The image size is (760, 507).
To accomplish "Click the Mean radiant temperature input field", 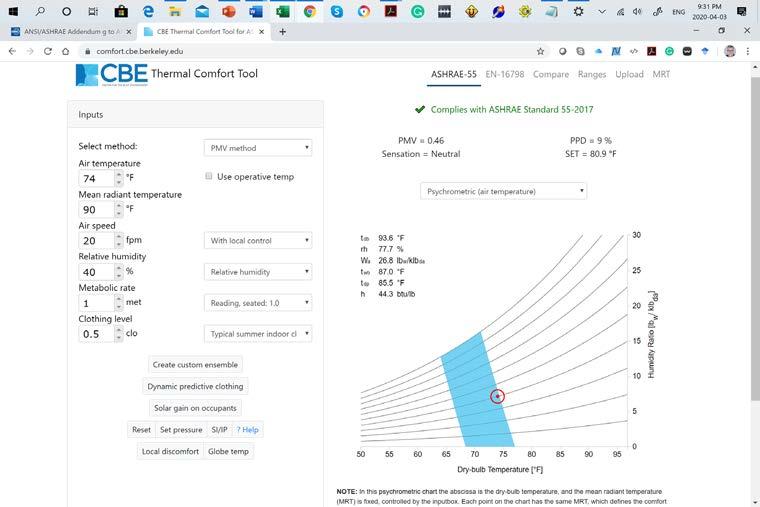I will point(96,209).
